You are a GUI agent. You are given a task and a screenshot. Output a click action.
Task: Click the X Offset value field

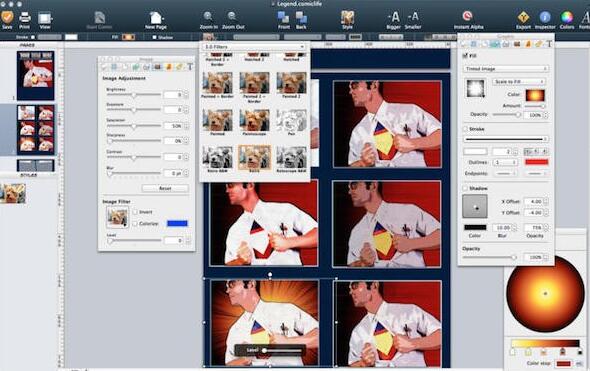533,202
